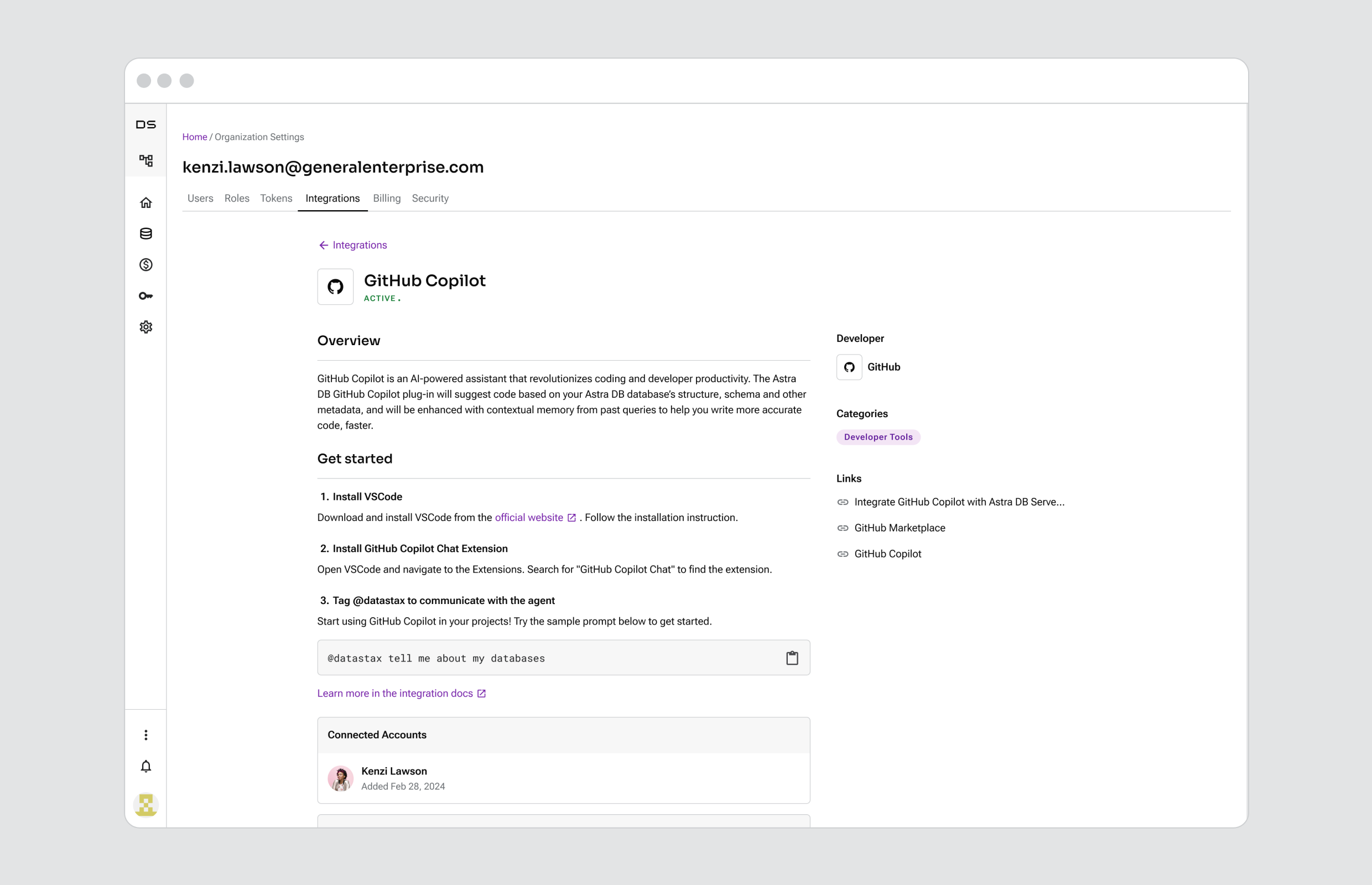The image size is (1372, 885).
Task: Go back via the Integrations link
Action: click(x=360, y=246)
